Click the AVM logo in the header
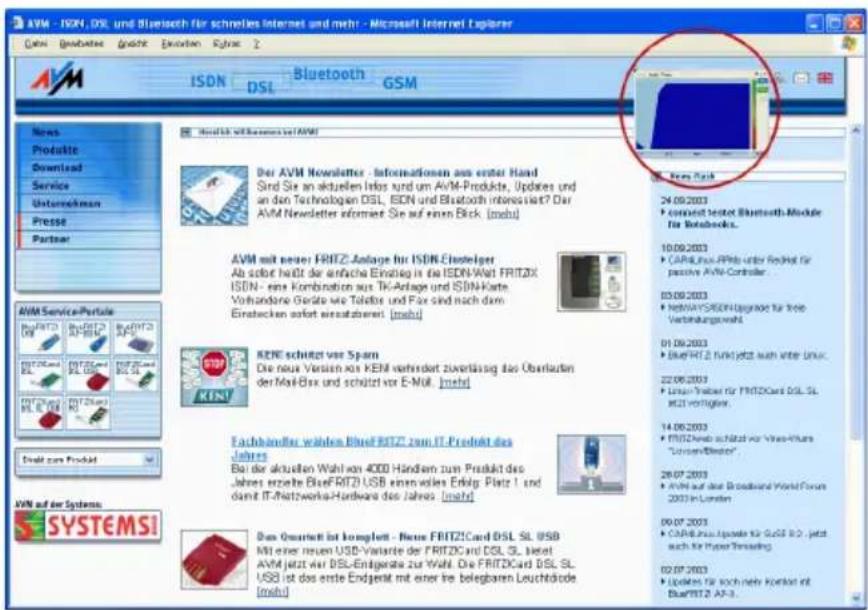868x610 pixels. (x=57, y=78)
